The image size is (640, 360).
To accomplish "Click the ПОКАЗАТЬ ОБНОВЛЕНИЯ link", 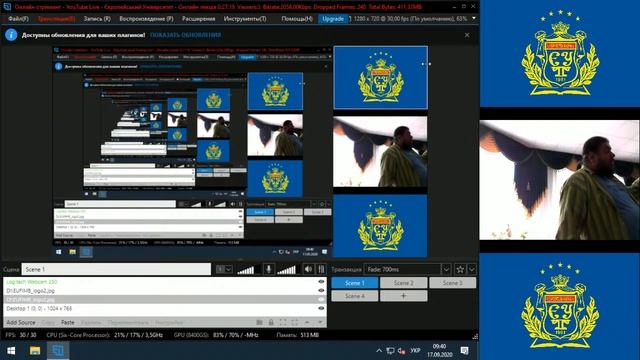I will pos(185,35).
